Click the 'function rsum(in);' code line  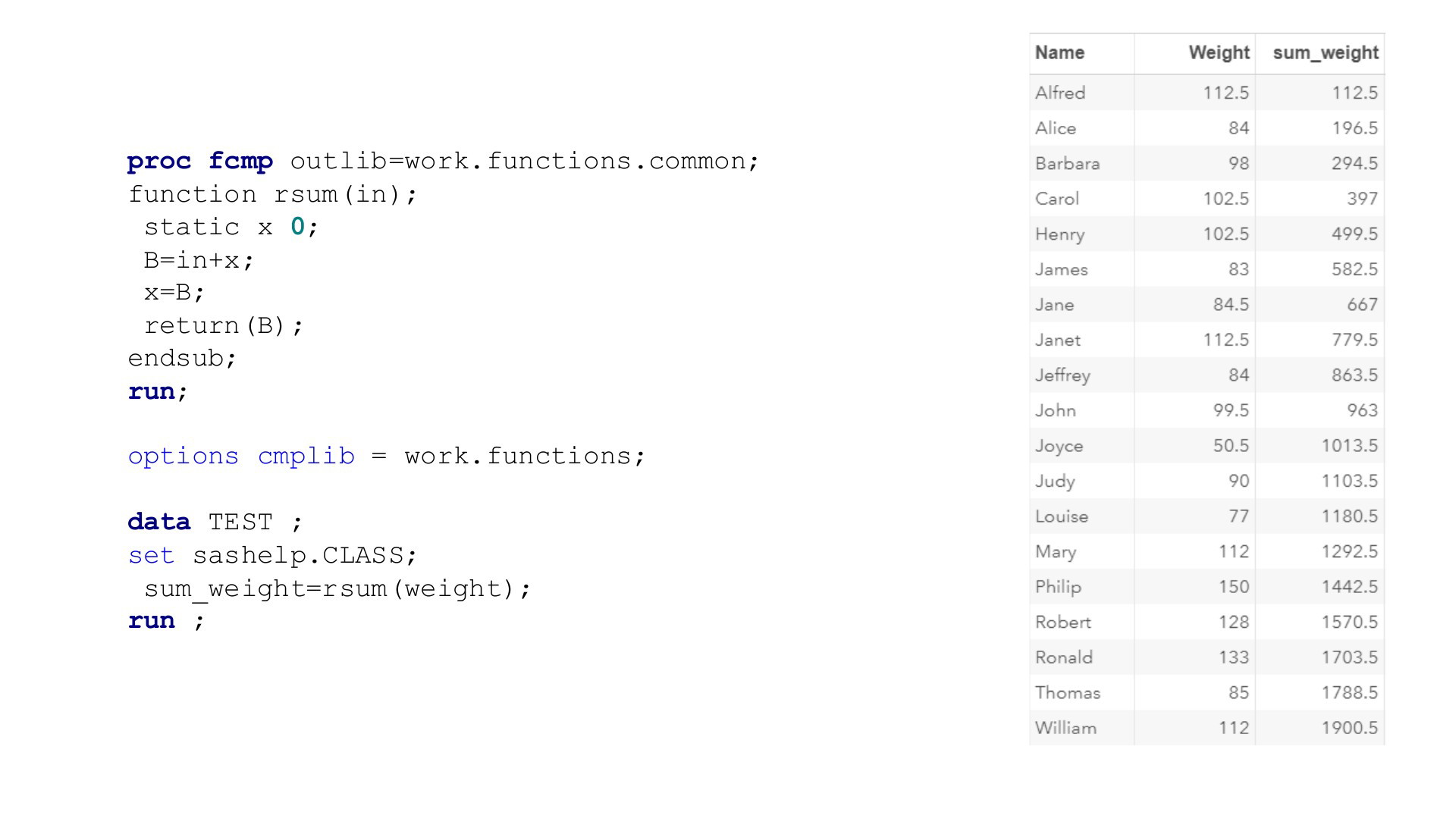click(x=272, y=195)
